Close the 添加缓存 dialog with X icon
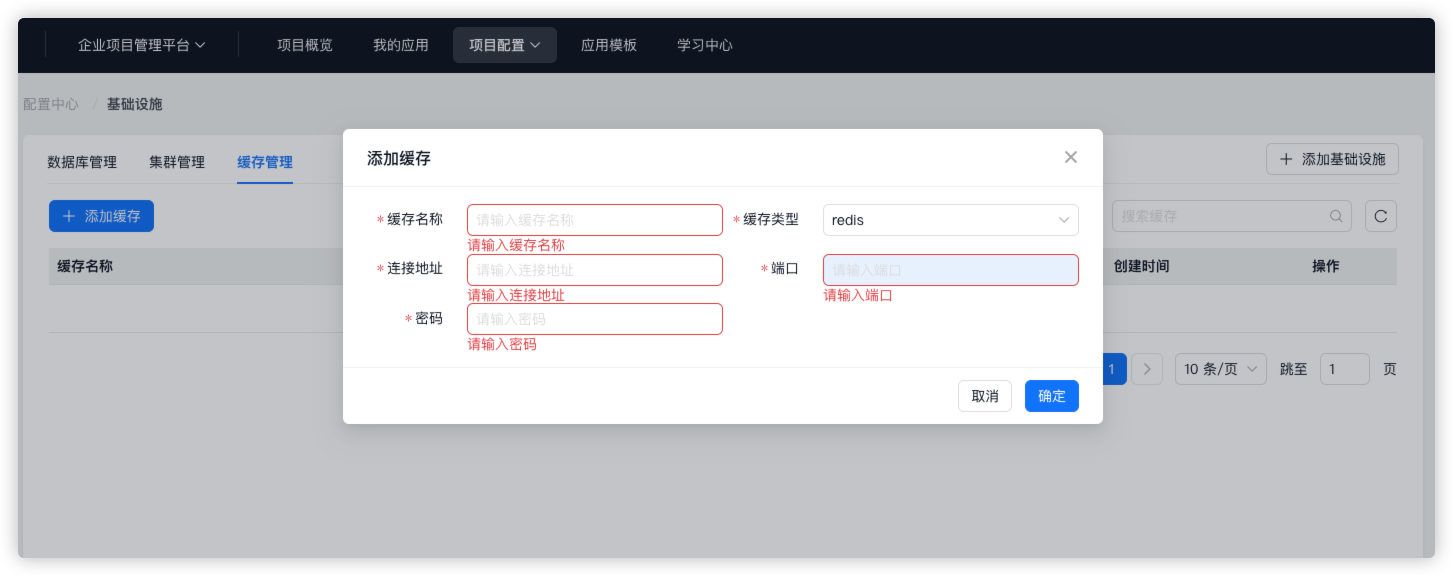This screenshot has height=576, width=1453. 1070,157
